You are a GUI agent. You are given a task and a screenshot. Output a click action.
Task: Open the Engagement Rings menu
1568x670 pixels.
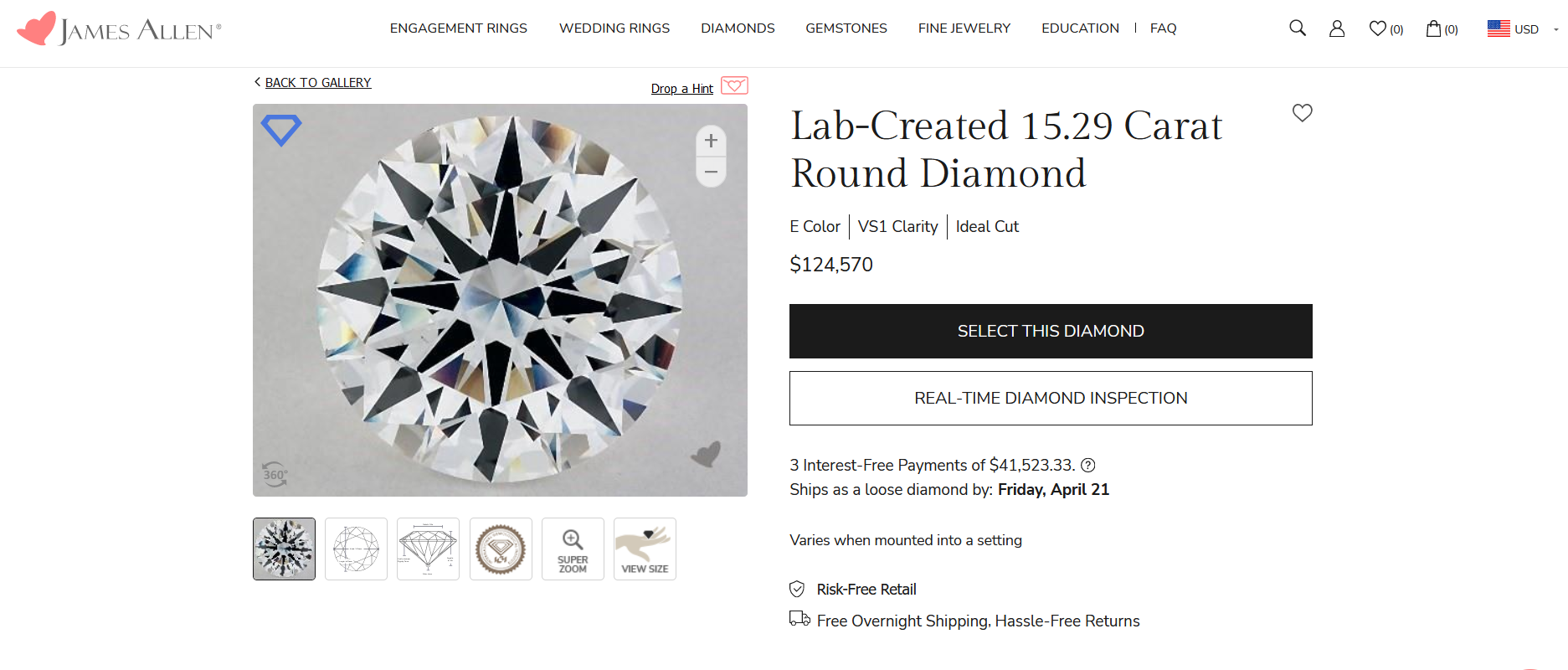458,28
